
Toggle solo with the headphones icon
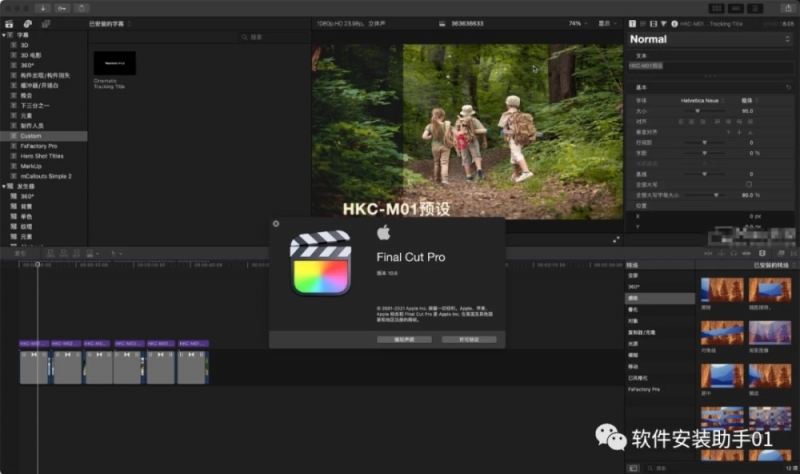734,253
